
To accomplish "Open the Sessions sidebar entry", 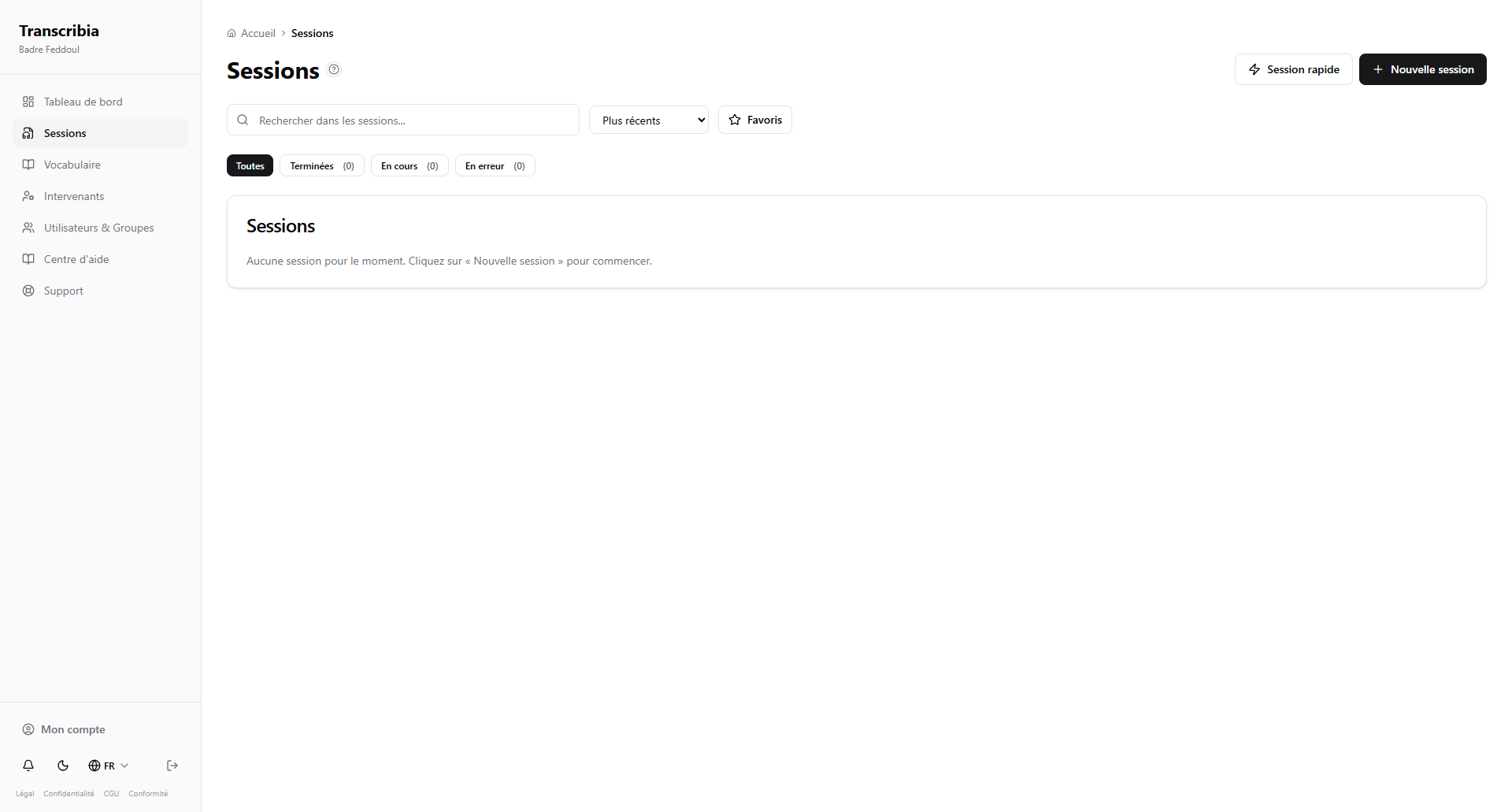I will click(x=100, y=133).
